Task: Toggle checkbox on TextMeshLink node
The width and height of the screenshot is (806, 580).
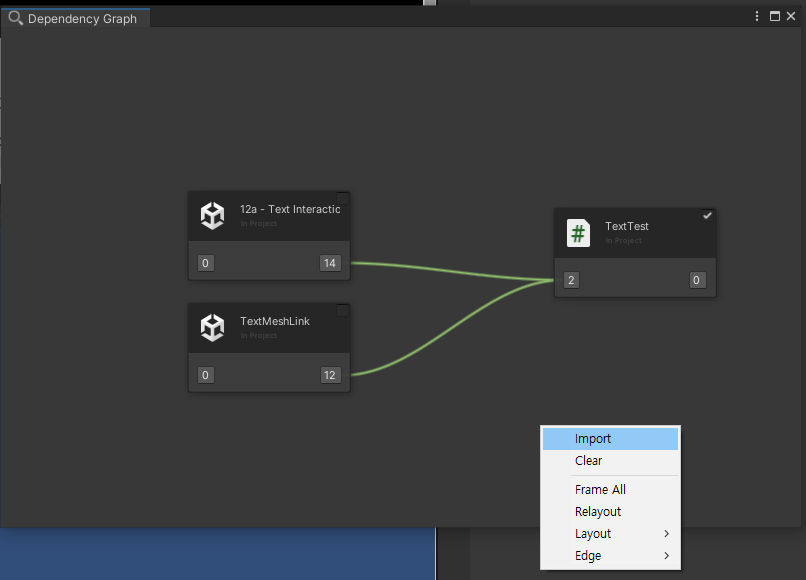Action: tap(342, 311)
